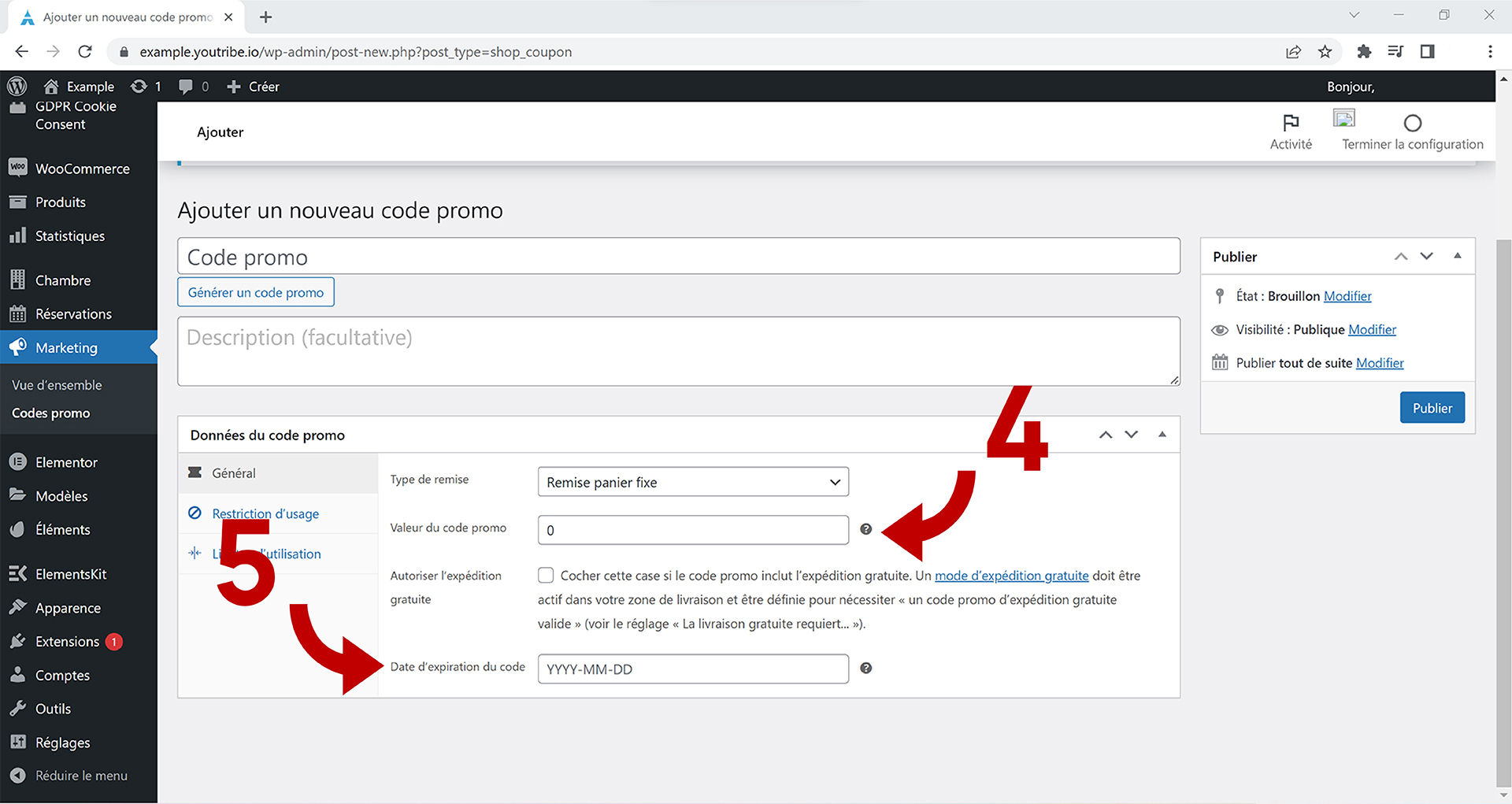Click the updates refresh icon
Viewport: 1512px width, 804px height.
(139, 87)
